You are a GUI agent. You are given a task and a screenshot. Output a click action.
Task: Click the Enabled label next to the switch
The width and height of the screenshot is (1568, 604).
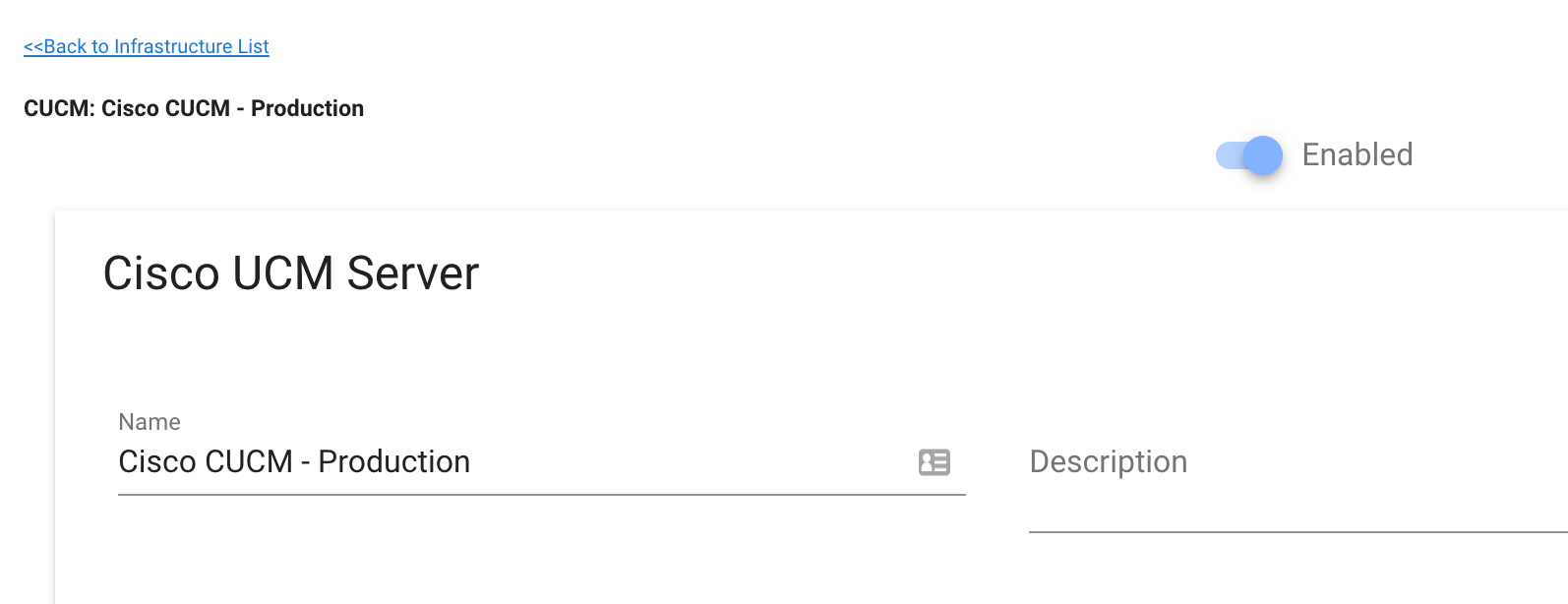1357,154
